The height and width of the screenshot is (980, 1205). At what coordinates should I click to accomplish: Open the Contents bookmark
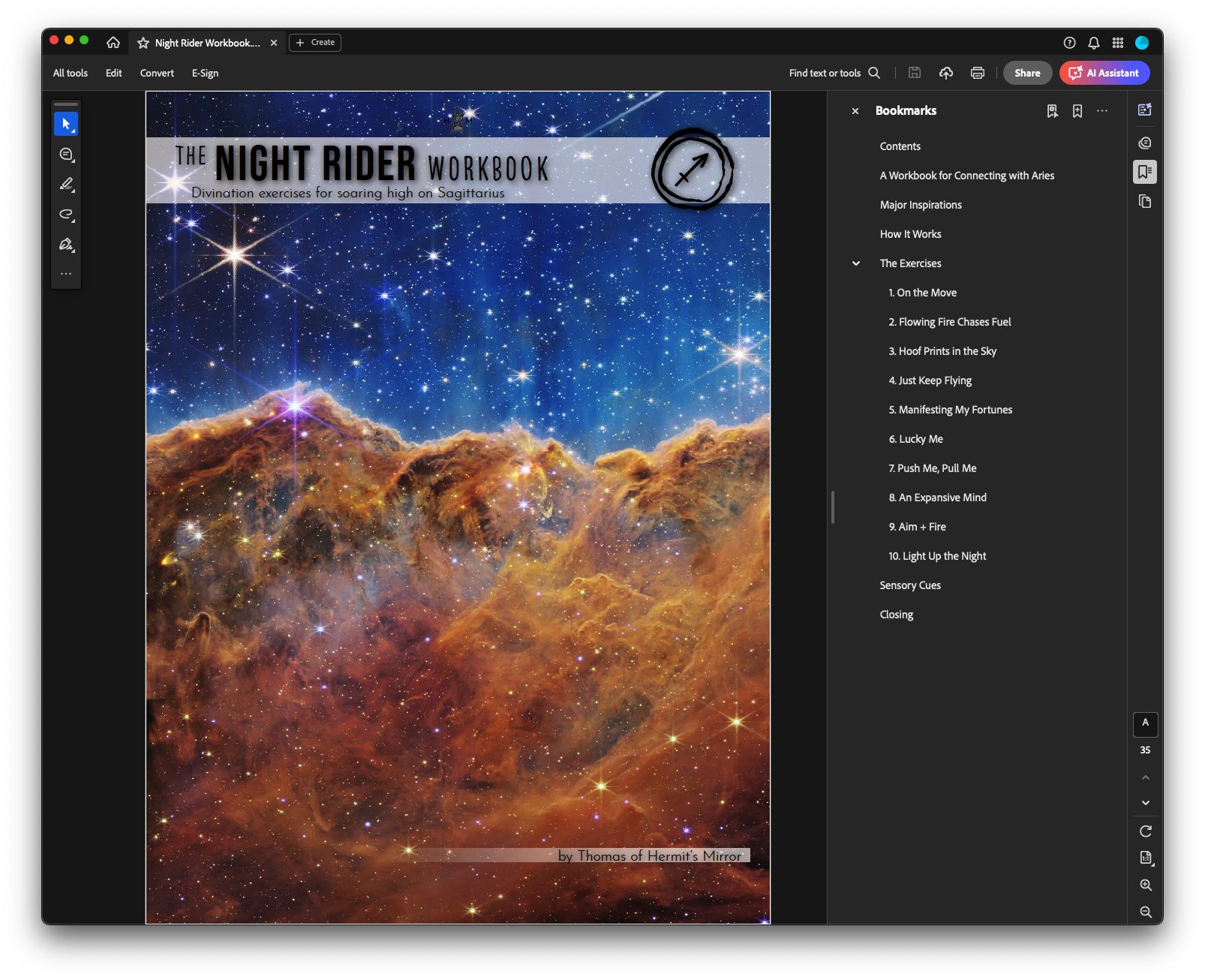tap(900, 146)
